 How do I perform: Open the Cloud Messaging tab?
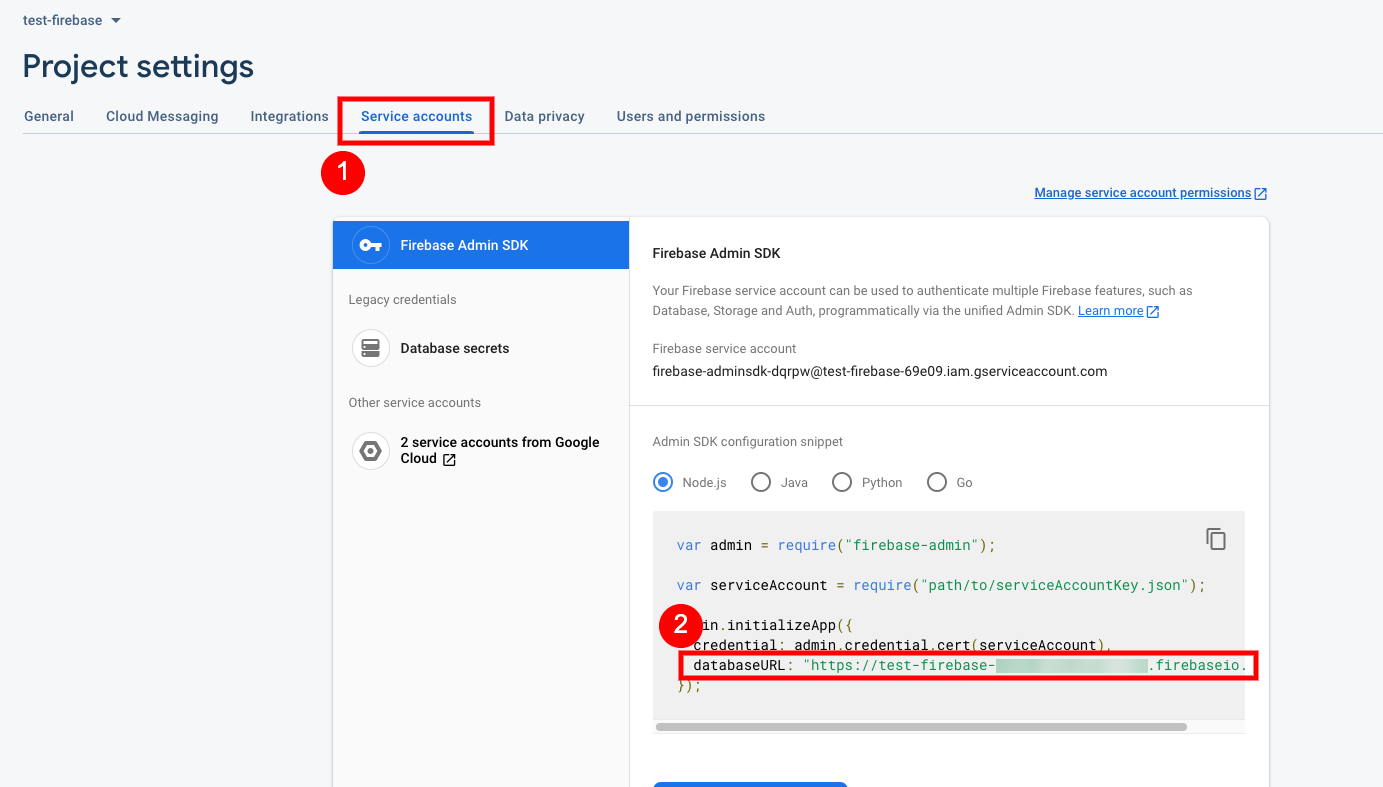coord(162,116)
